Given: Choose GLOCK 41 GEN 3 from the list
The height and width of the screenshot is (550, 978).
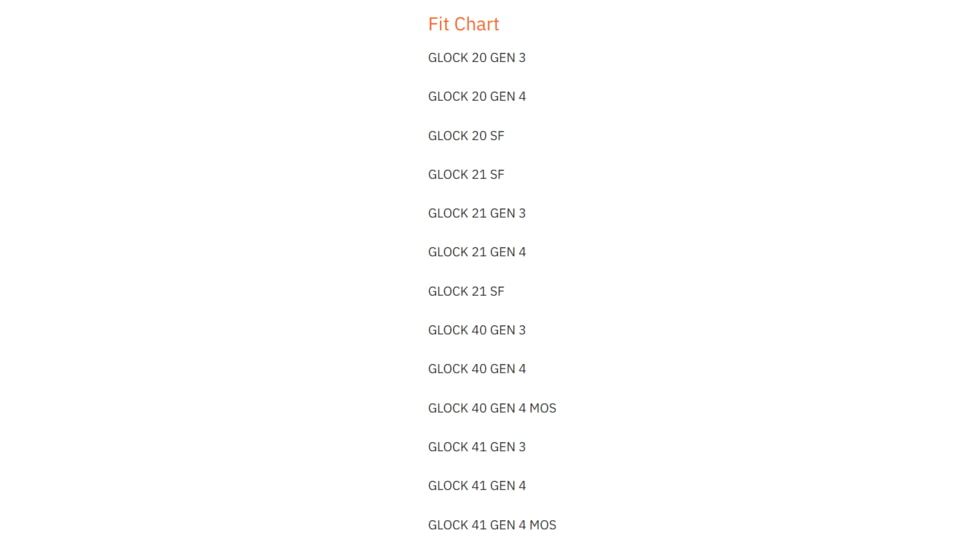Looking at the screenshot, I should tap(476, 448).
